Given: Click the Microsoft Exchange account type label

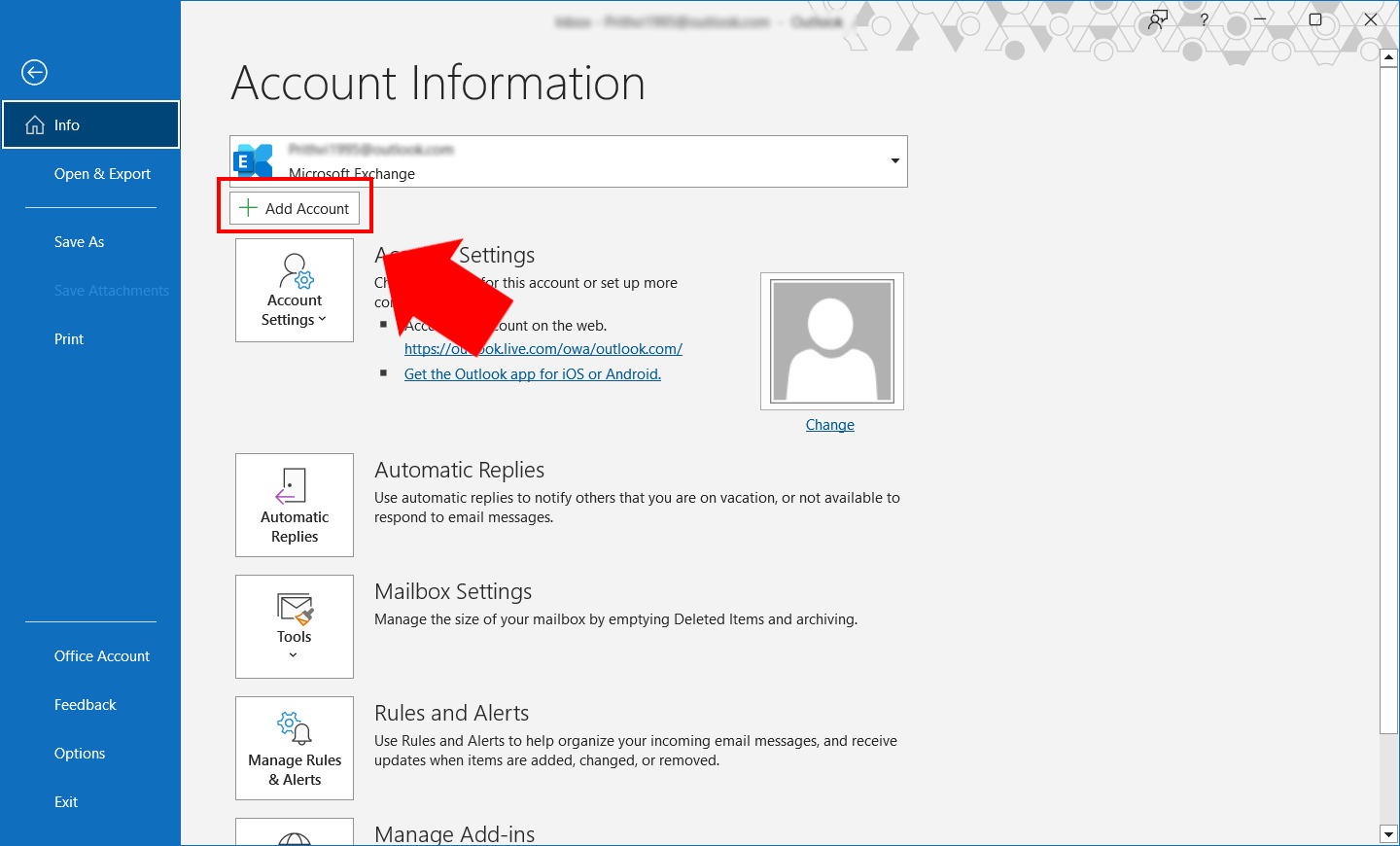Looking at the screenshot, I should click(x=352, y=174).
